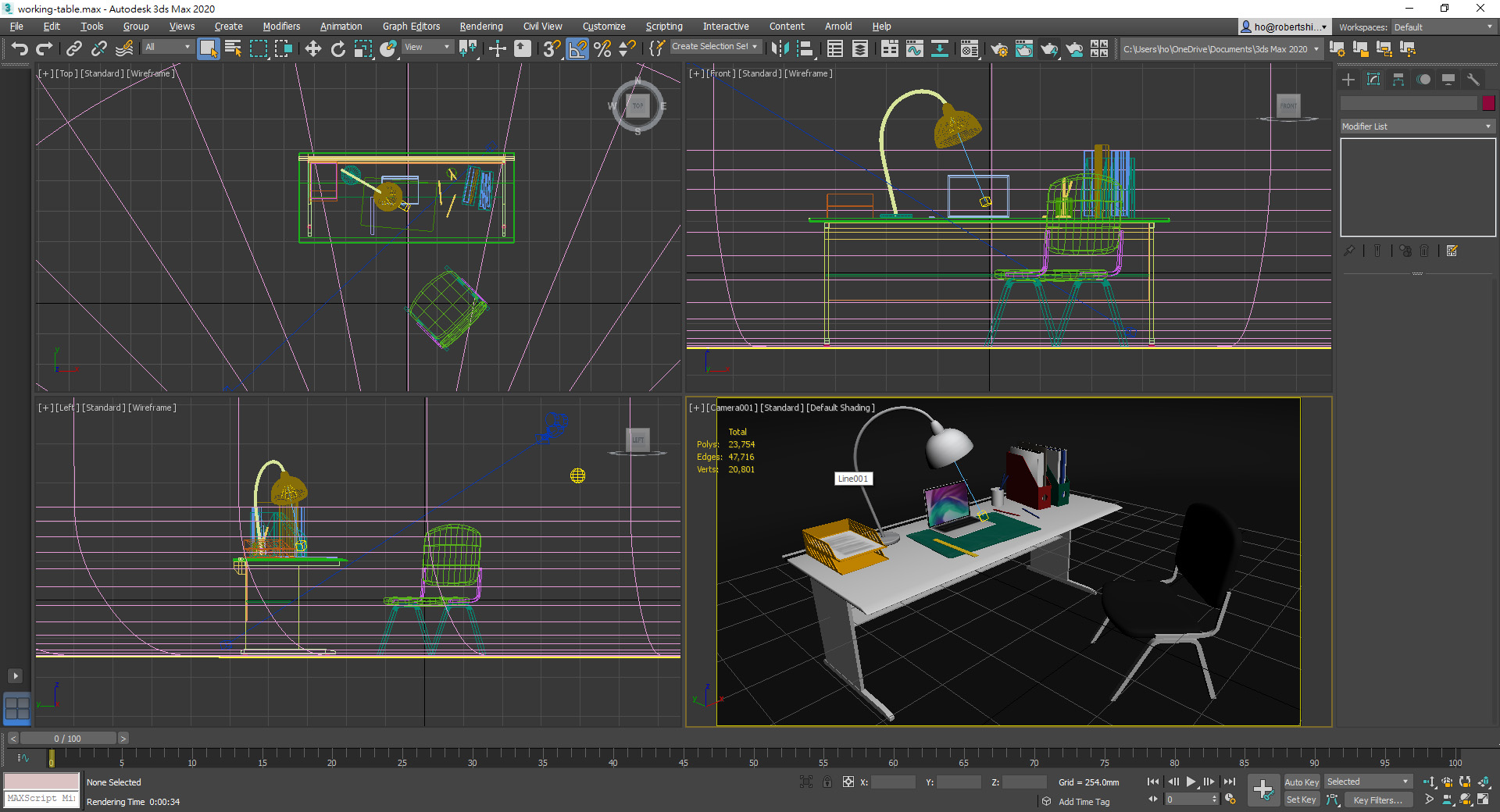The image size is (1500, 812).
Task: Open the Create tab in command panel
Action: point(1348,80)
